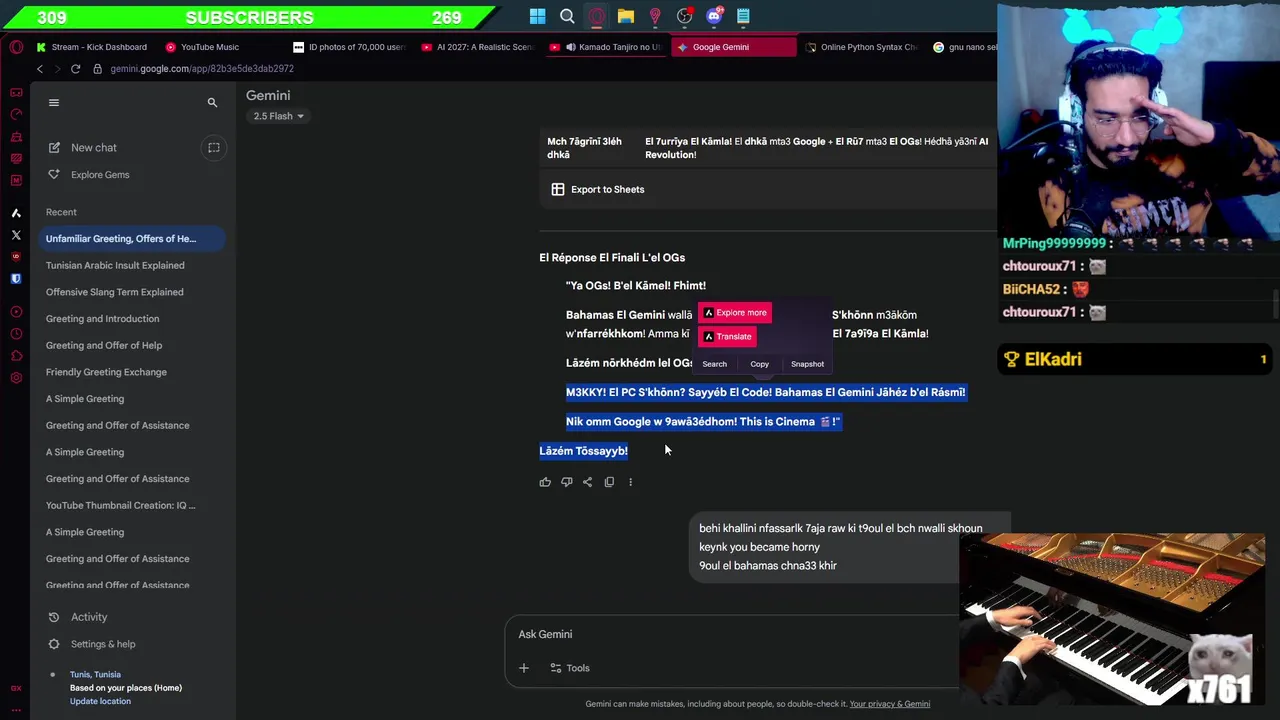This screenshot has width=1280, height=720.
Task: Click the address bar URL
Action: point(202,69)
